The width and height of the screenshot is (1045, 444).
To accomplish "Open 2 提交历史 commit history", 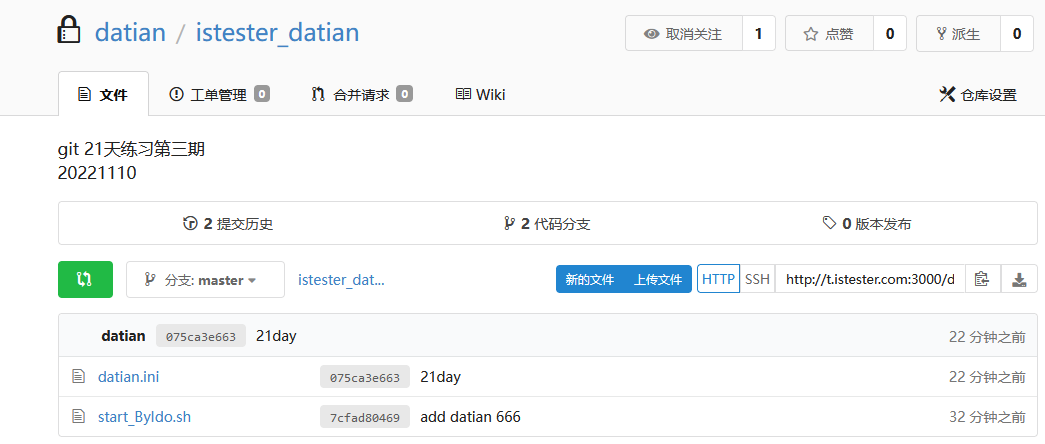I will click(228, 224).
